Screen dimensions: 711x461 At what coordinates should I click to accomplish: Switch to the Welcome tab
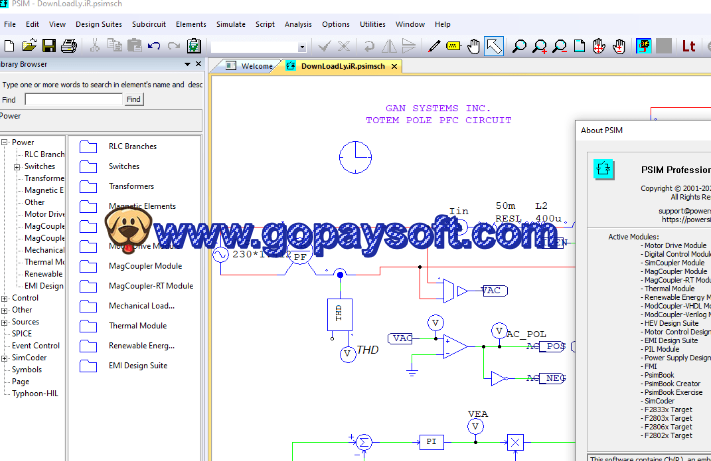(256, 66)
